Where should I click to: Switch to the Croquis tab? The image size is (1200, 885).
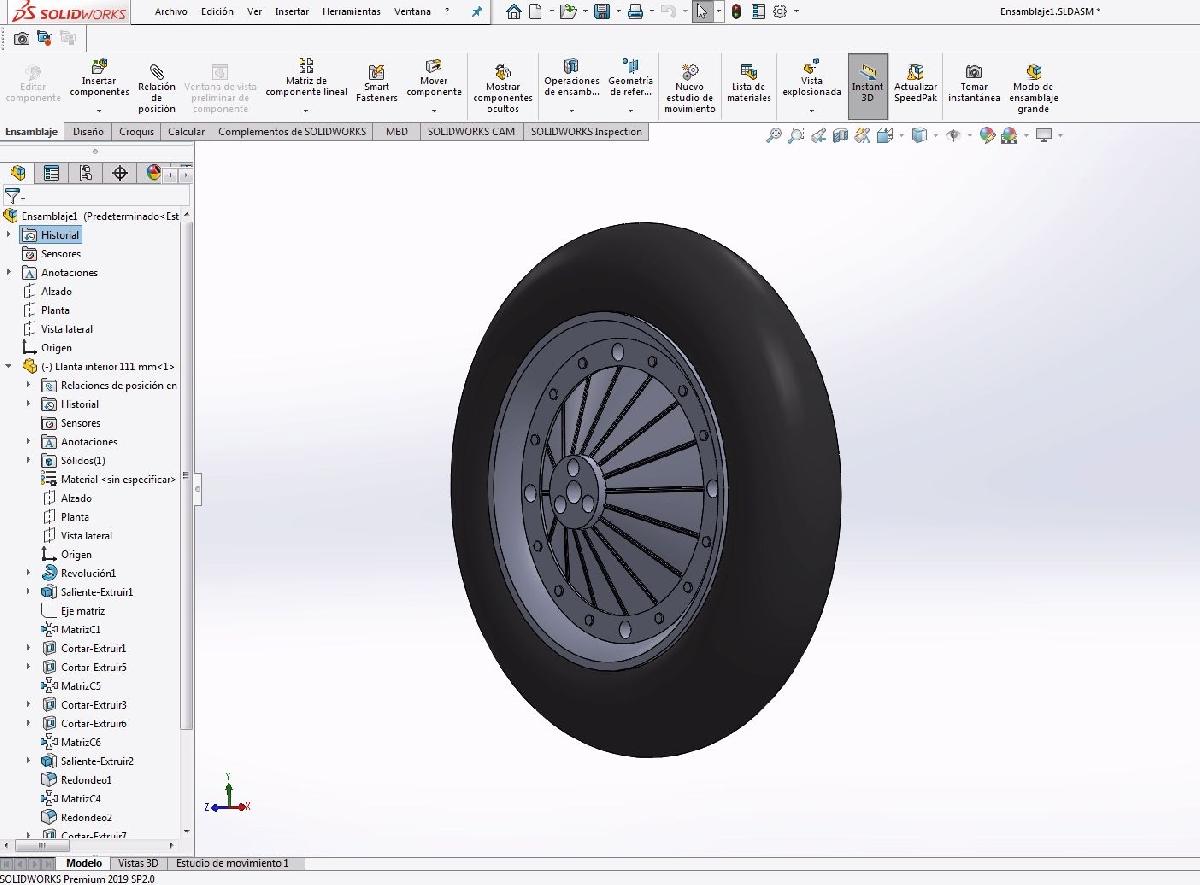click(136, 131)
